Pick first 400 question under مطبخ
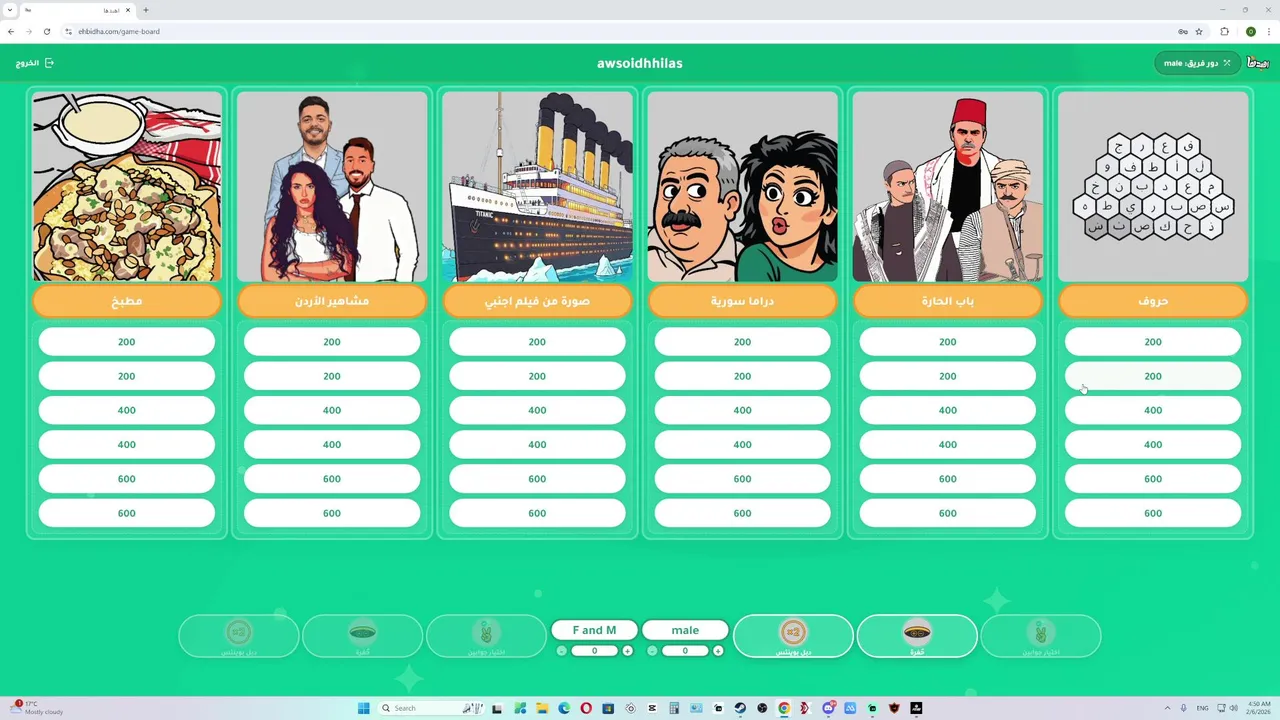Viewport: 1280px width, 720px height. pos(127,410)
